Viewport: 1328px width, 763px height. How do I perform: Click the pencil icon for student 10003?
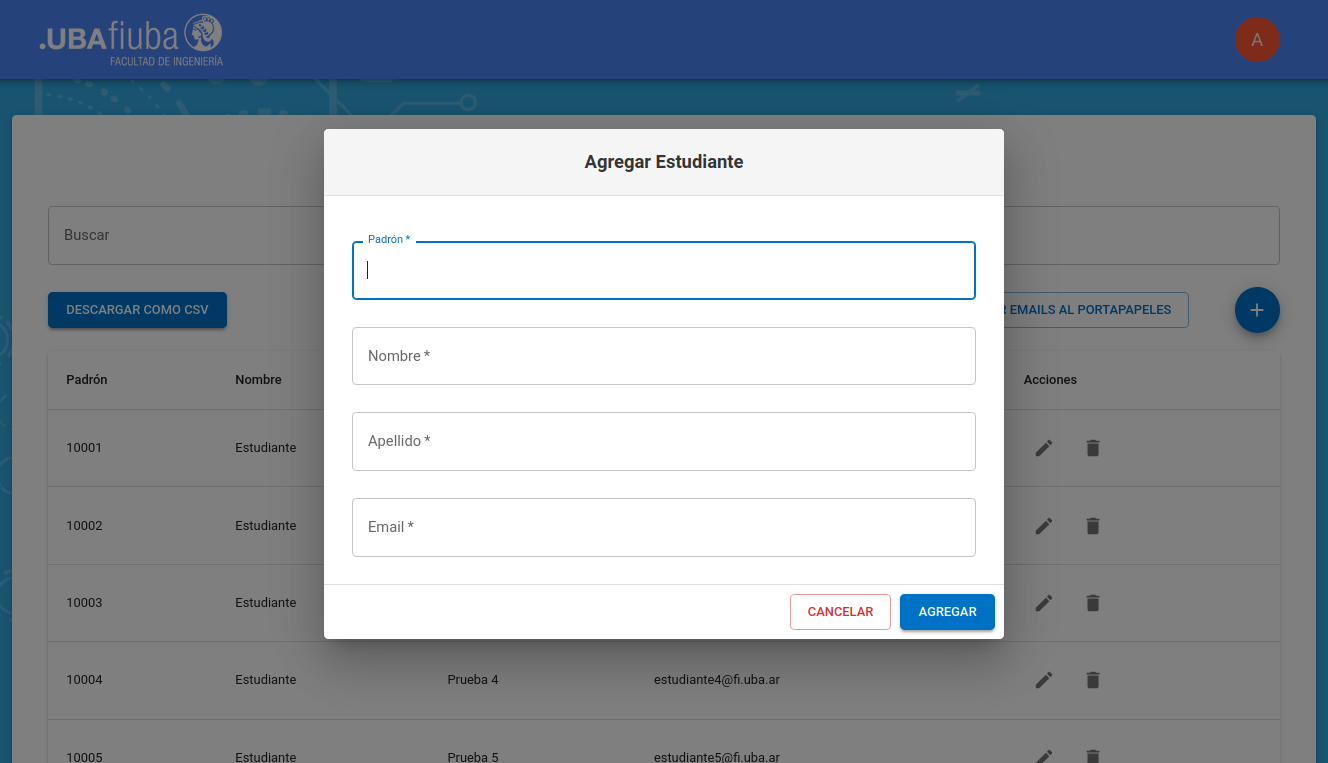[1043, 603]
